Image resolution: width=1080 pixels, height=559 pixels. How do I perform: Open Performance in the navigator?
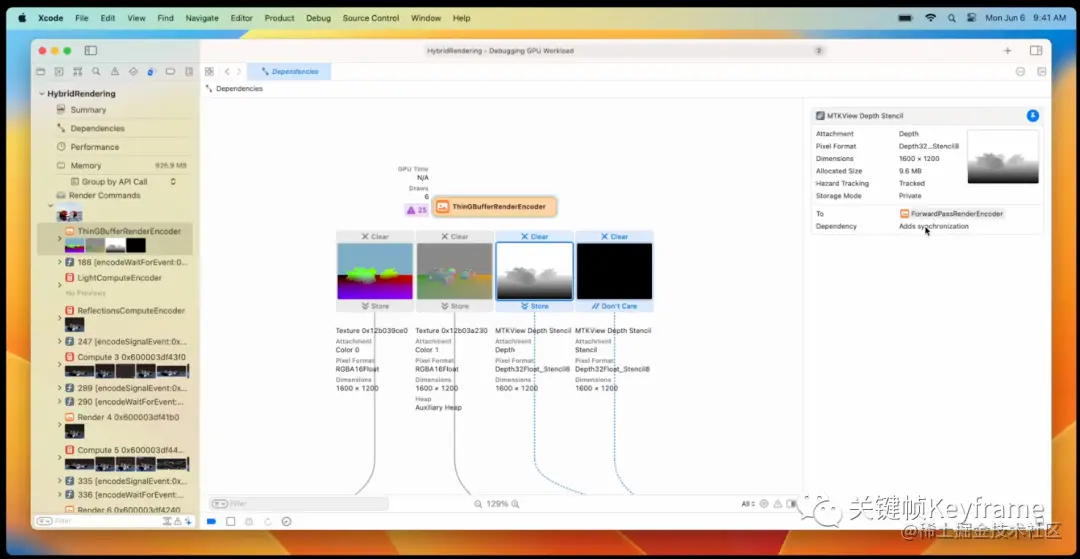click(x=94, y=147)
